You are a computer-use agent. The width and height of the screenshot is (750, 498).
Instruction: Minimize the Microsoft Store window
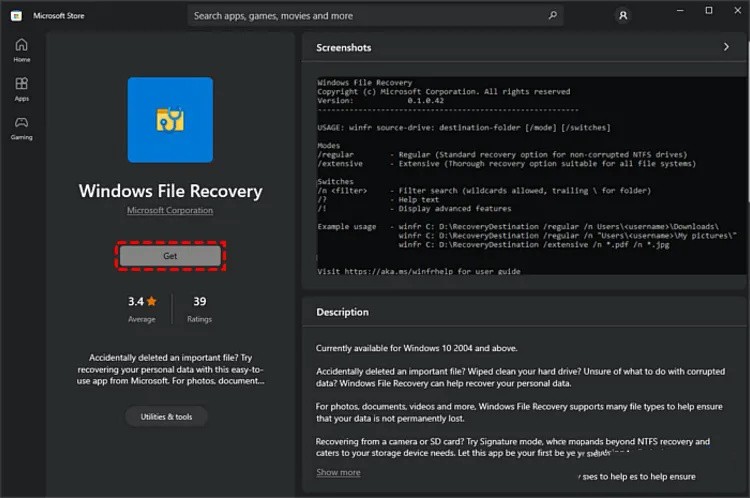click(680, 11)
